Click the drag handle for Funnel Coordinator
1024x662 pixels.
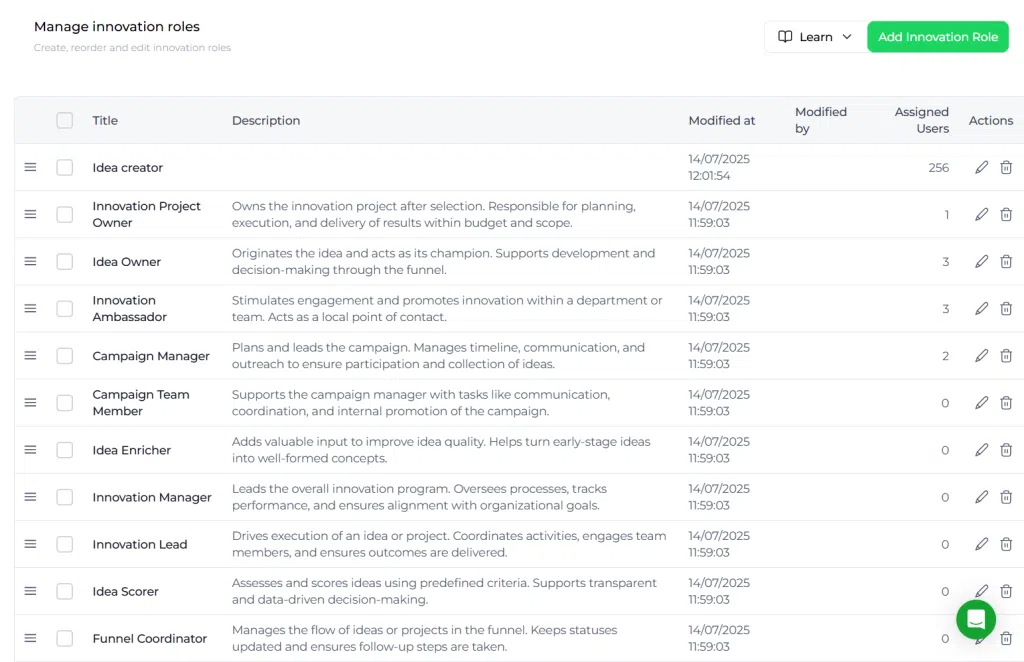[x=30, y=638]
